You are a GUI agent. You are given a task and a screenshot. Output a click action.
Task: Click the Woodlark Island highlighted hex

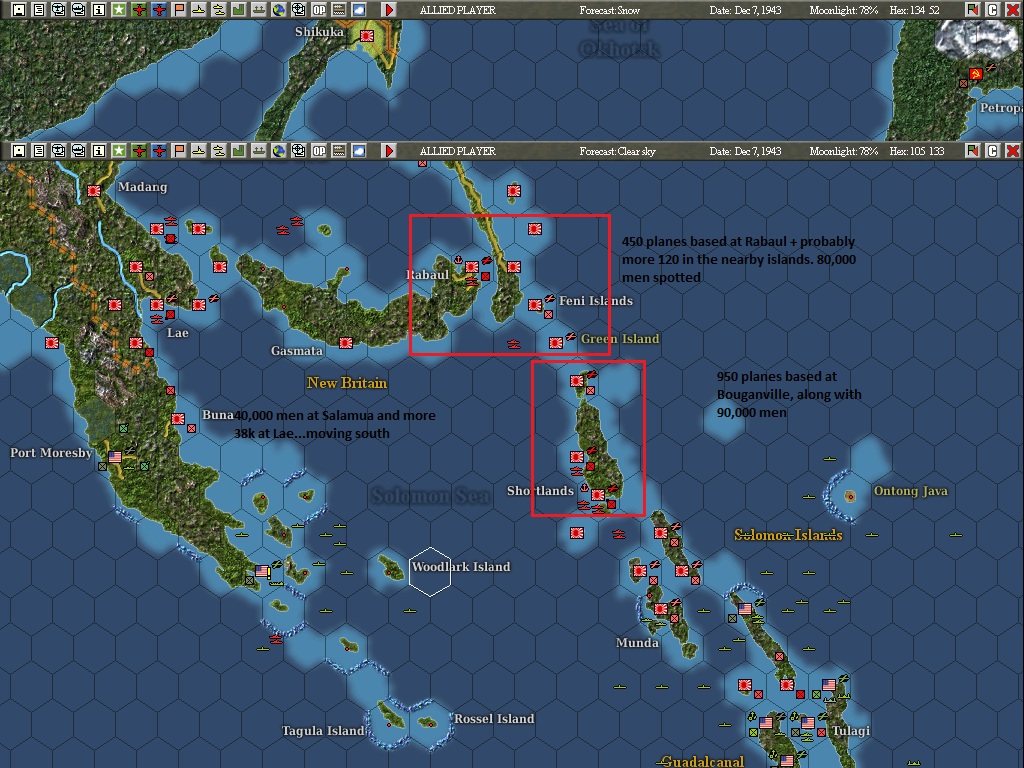point(430,571)
